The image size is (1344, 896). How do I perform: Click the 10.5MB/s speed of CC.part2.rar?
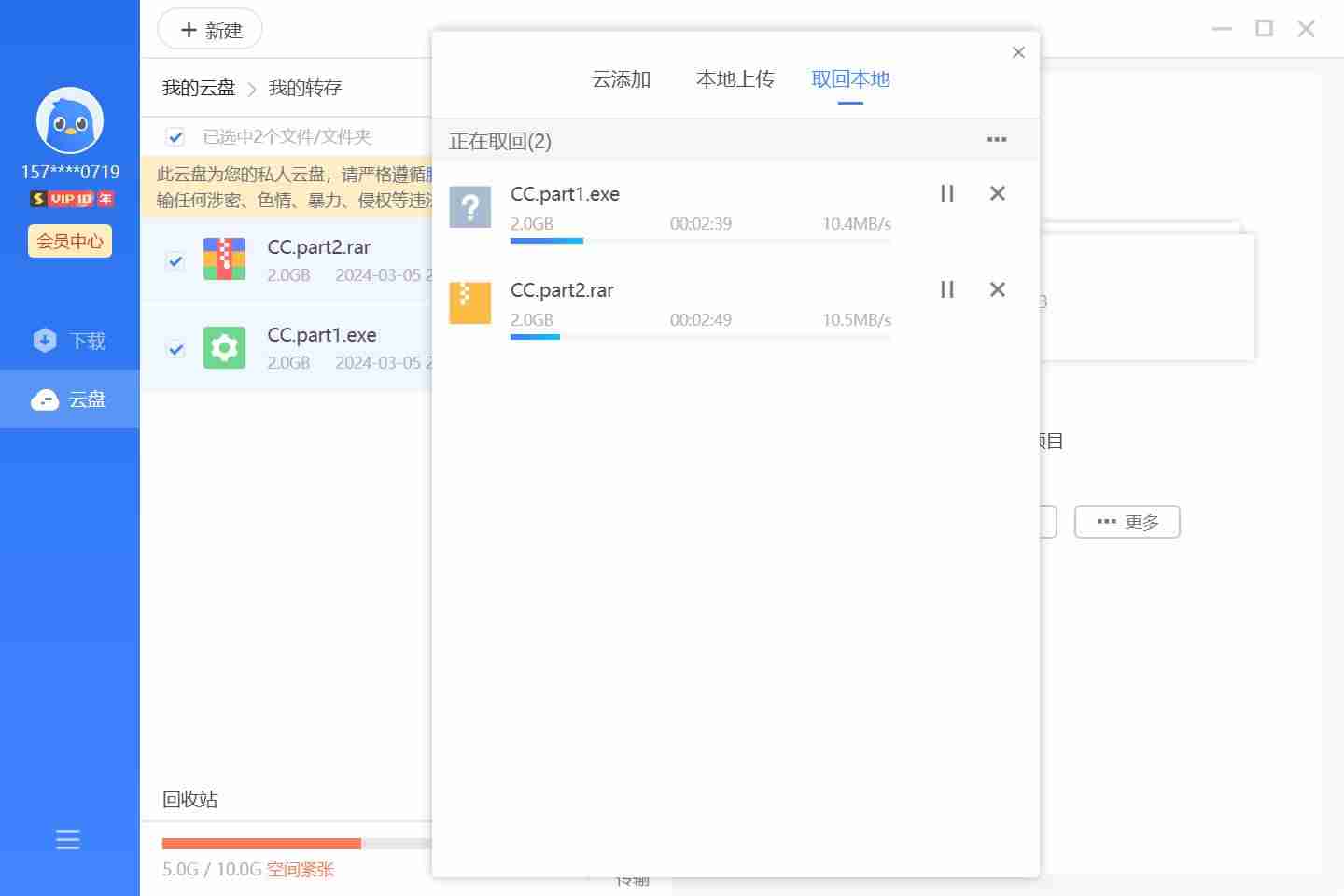(857, 320)
